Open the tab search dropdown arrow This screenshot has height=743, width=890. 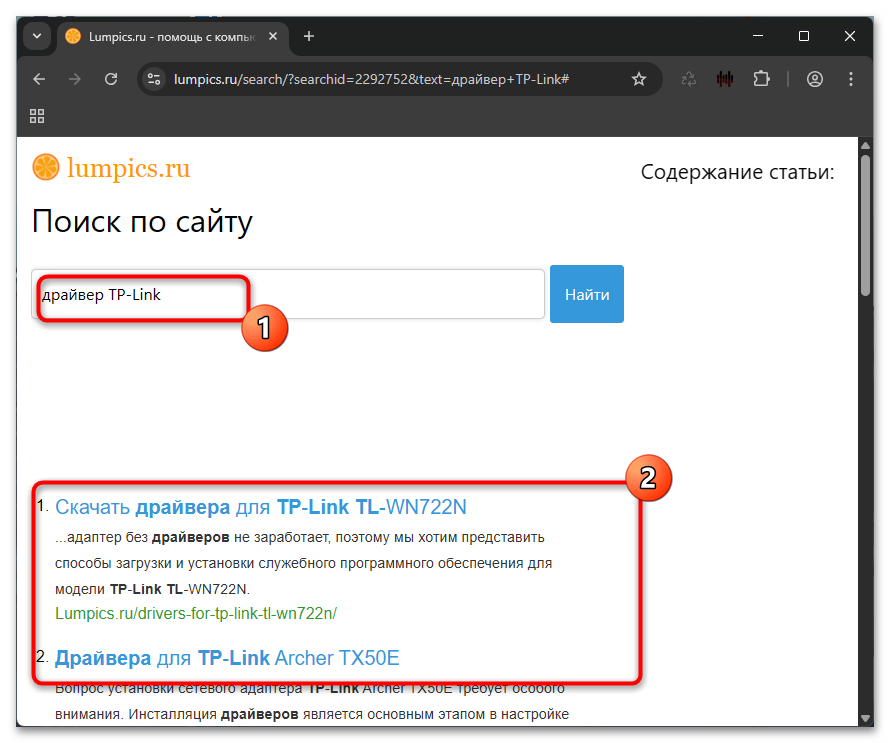tap(37, 36)
